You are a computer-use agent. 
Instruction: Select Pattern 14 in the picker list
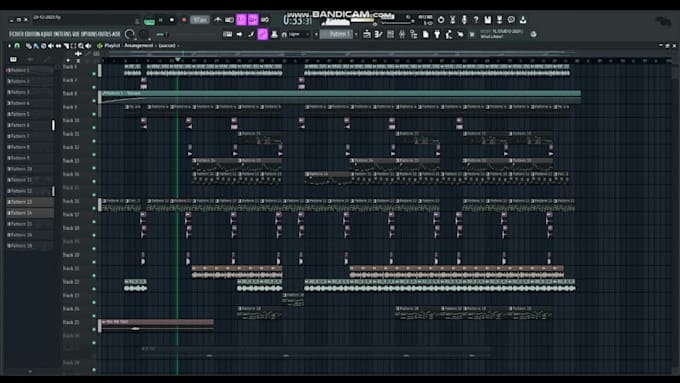coord(29,213)
